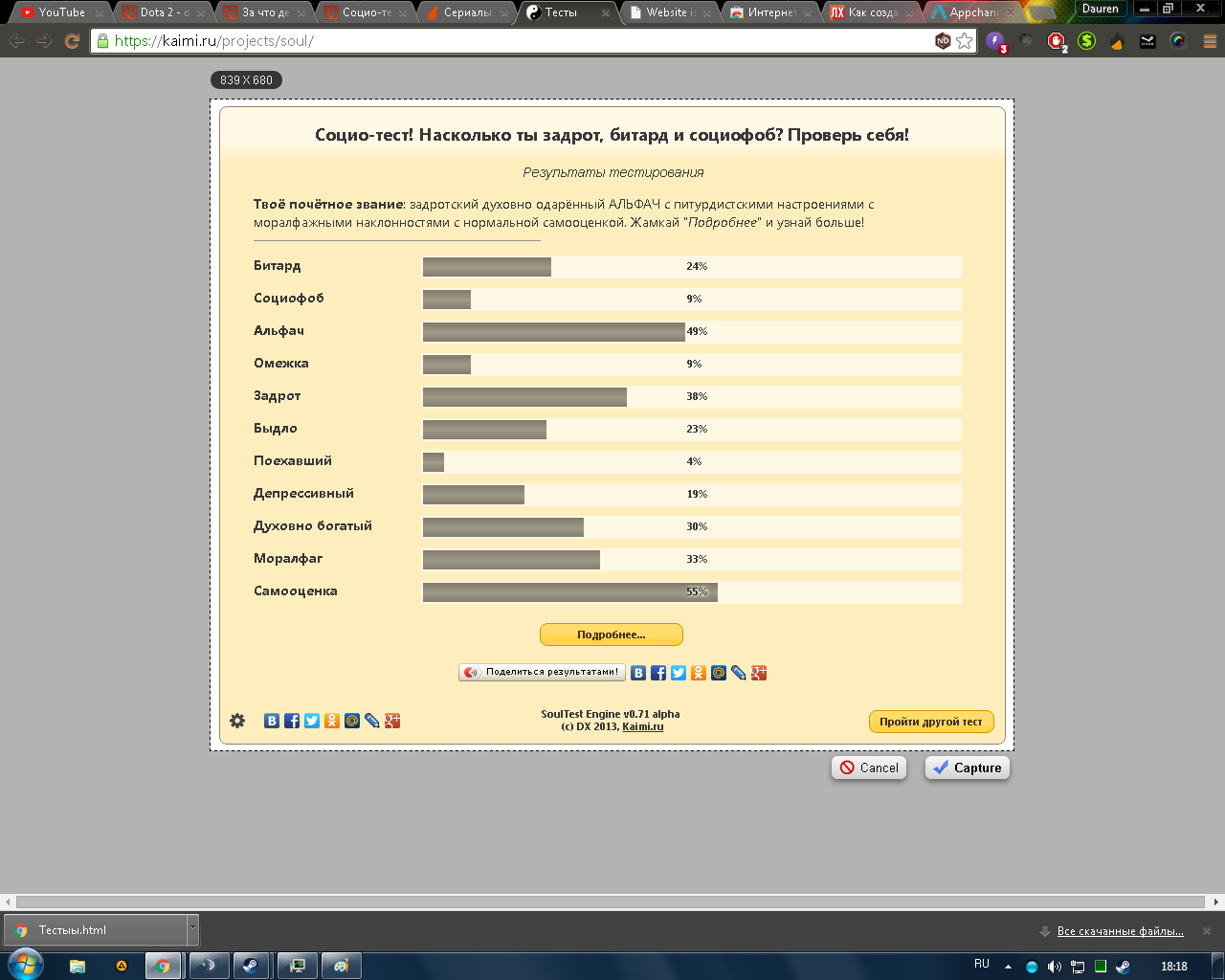Show hidden system tray icons
The width and height of the screenshot is (1225, 980).
click(x=1008, y=967)
